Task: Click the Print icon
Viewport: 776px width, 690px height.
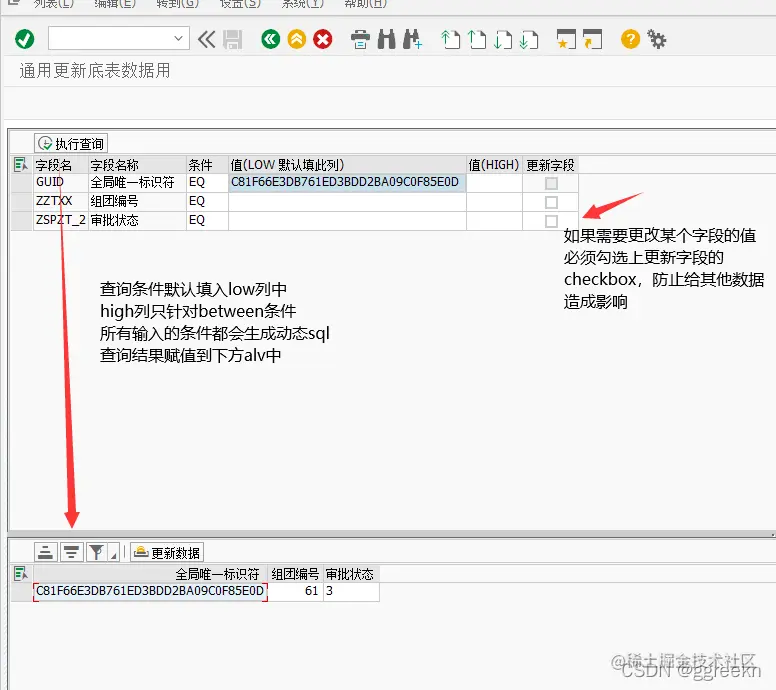Action: coord(360,40)
